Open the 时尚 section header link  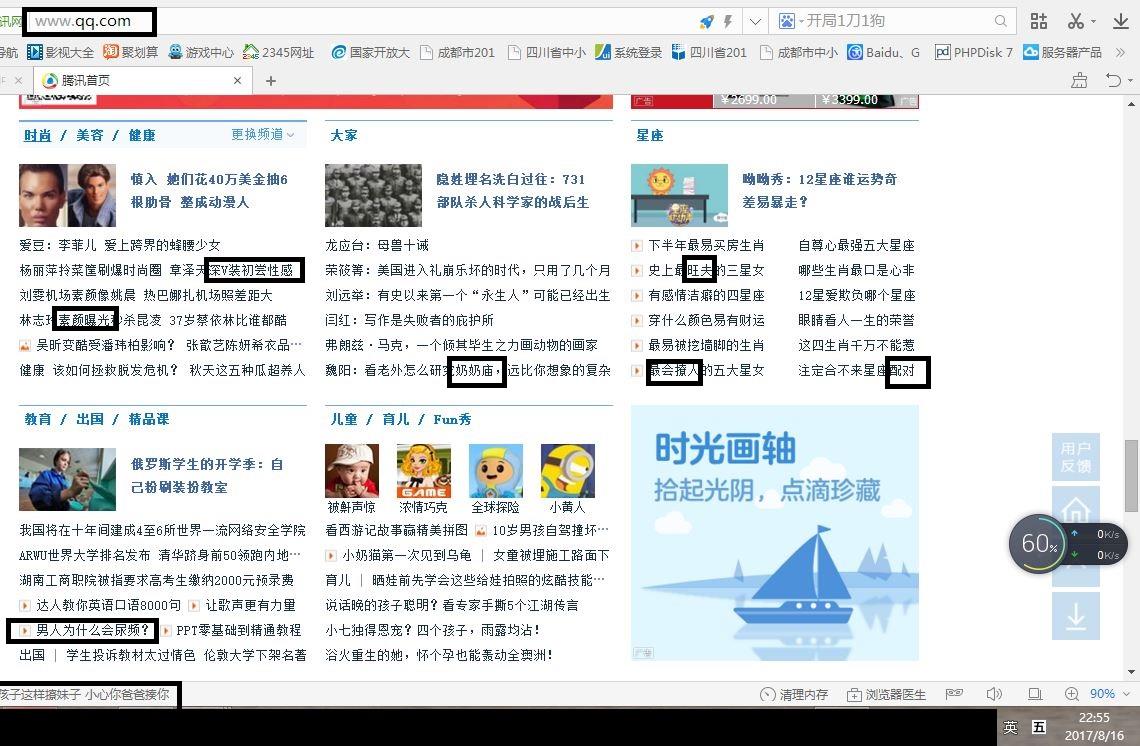coord(38,135)
